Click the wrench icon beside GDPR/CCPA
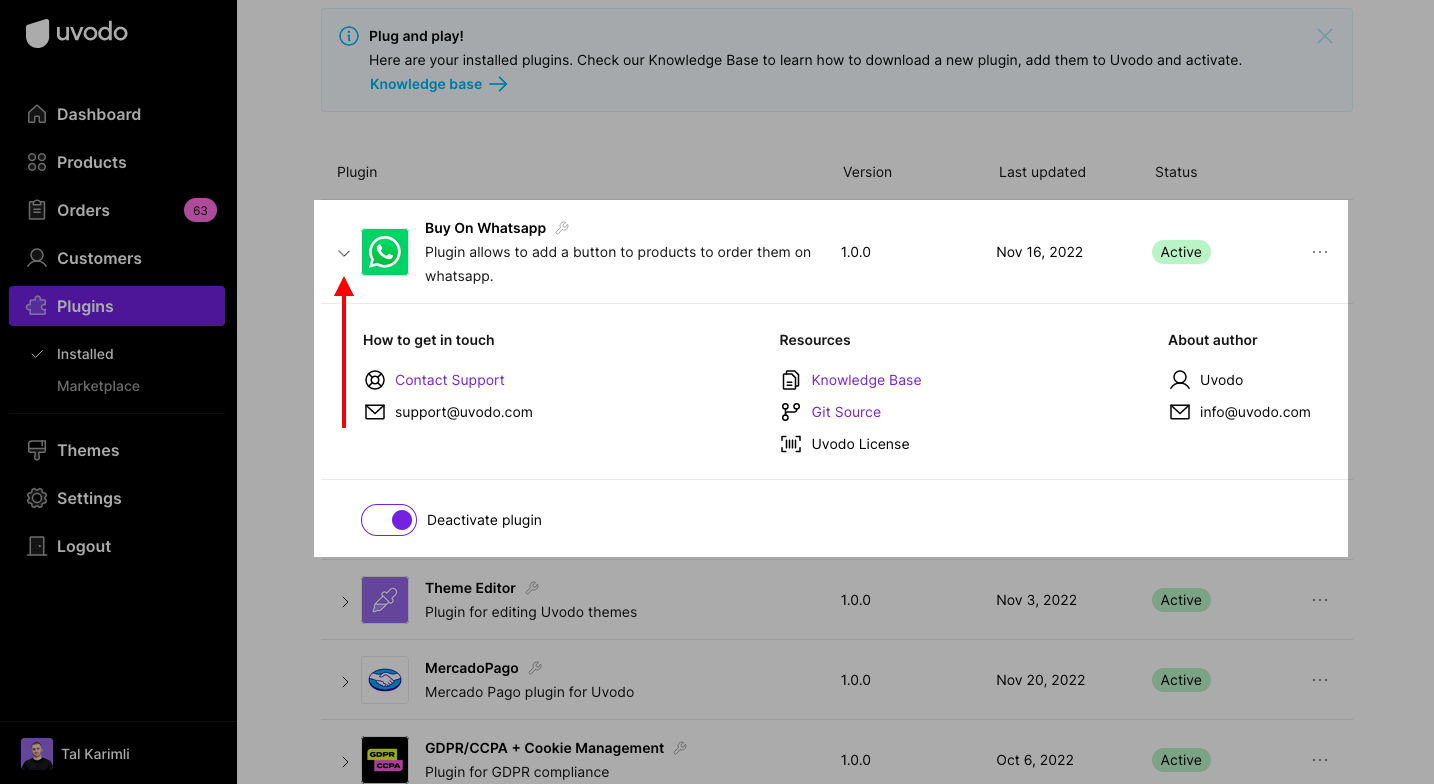This screenshot has height=784, width=1434. click(681, 748)
